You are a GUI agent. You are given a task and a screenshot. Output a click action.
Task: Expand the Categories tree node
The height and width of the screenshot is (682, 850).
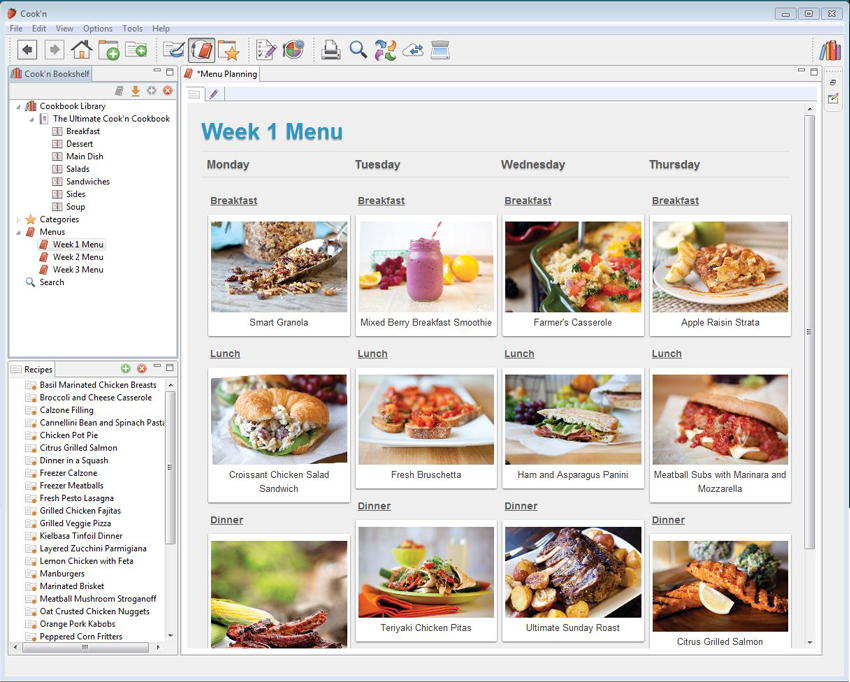coord(18,220)
